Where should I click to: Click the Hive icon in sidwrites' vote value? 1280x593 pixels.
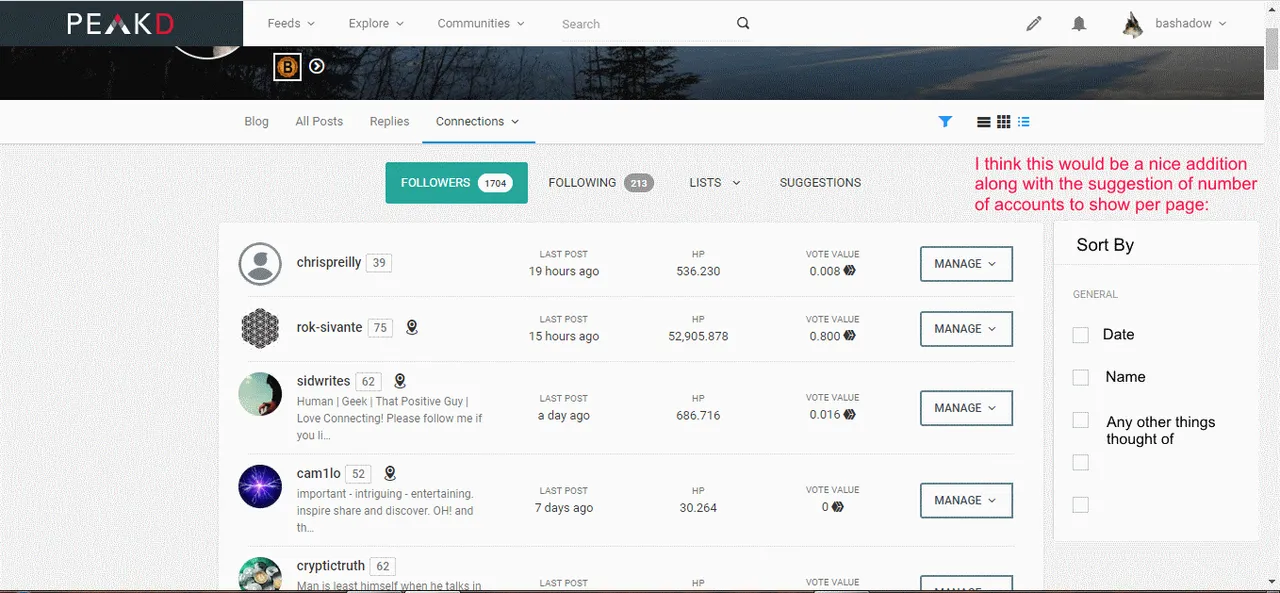click(x=850, y=414)
